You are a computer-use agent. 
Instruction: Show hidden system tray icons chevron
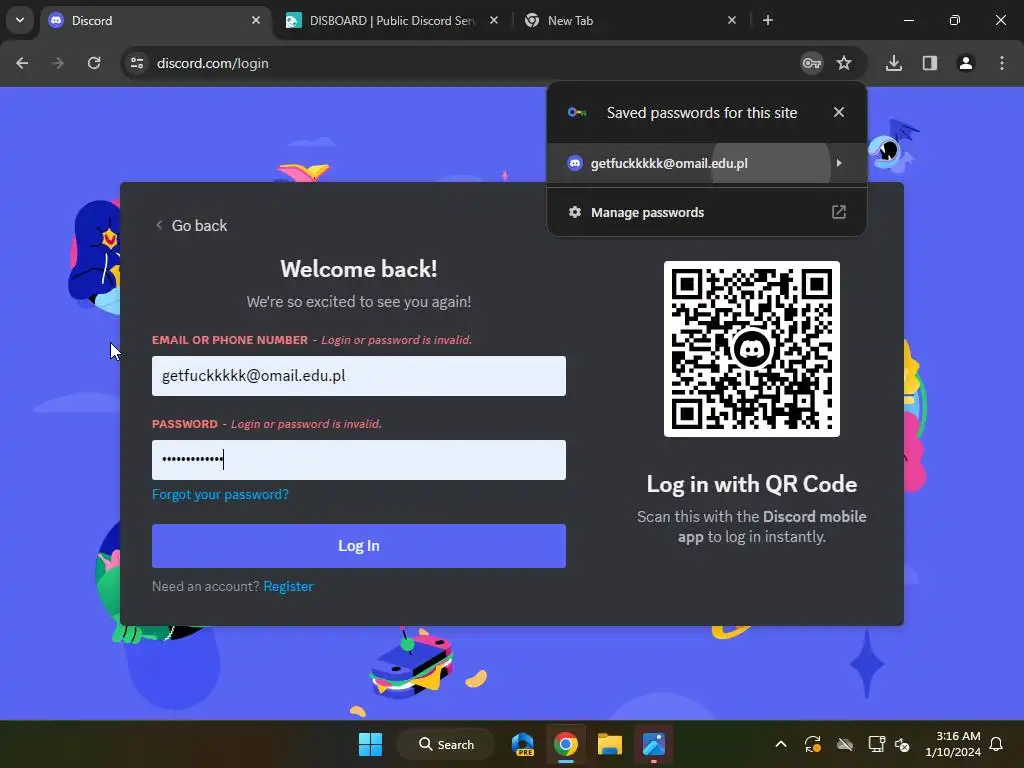point(780,744)
